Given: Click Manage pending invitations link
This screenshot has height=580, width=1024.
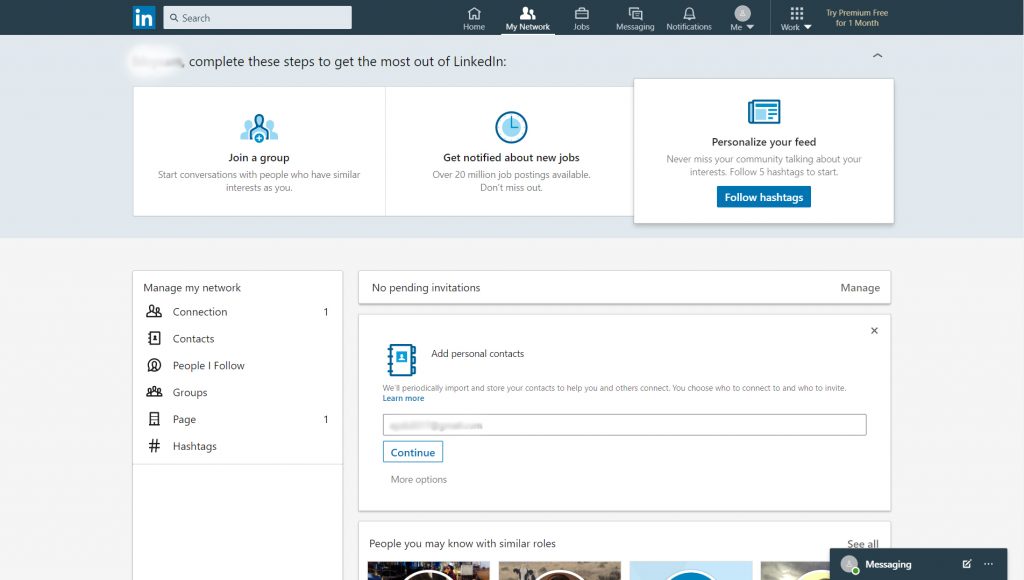Looking at the screenshot, I should point(859,287).
